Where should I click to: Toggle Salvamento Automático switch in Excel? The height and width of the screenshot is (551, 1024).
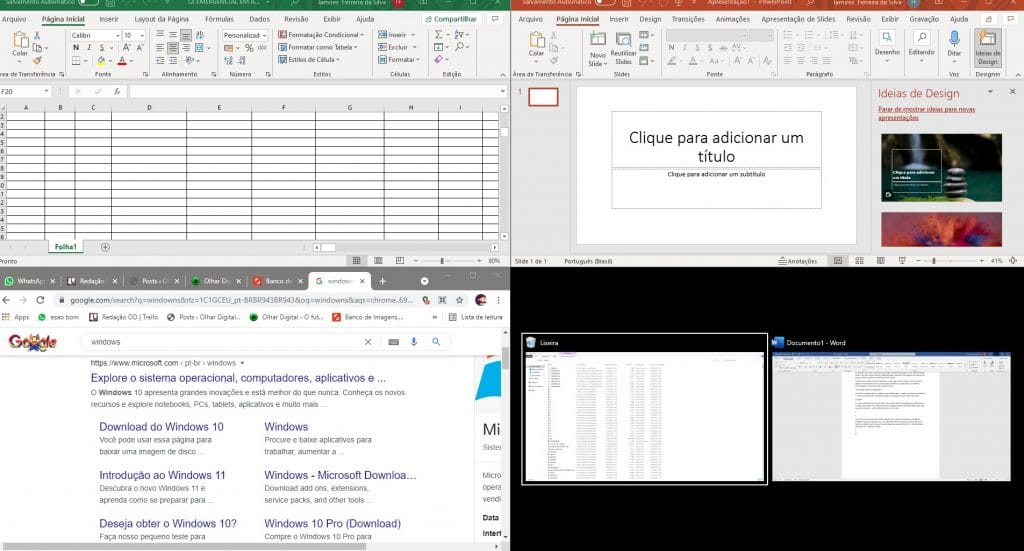[x=88, y=3]
